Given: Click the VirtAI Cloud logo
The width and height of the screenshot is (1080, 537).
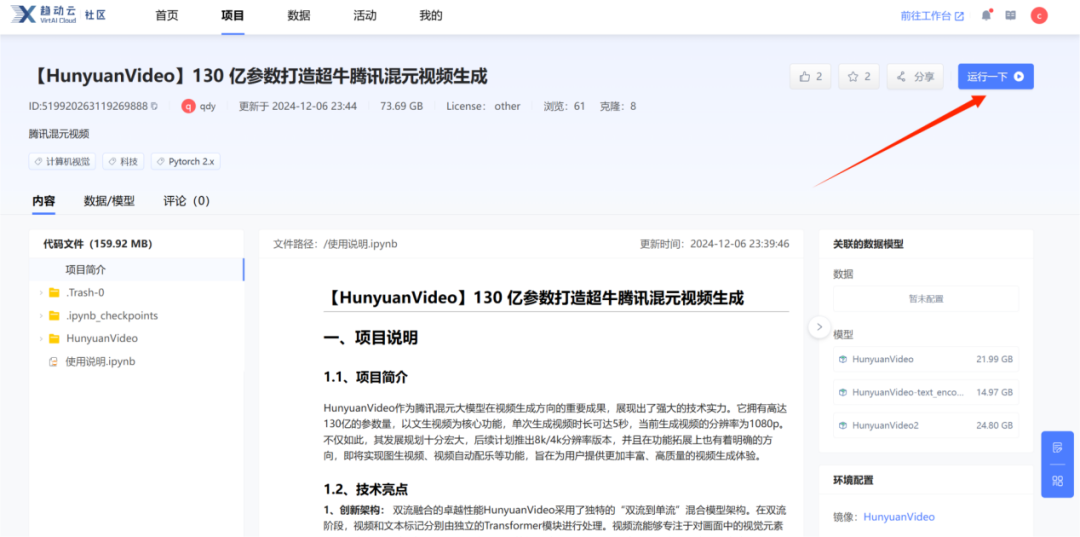Looking at the screenshot, I should (x=43, y=15).
